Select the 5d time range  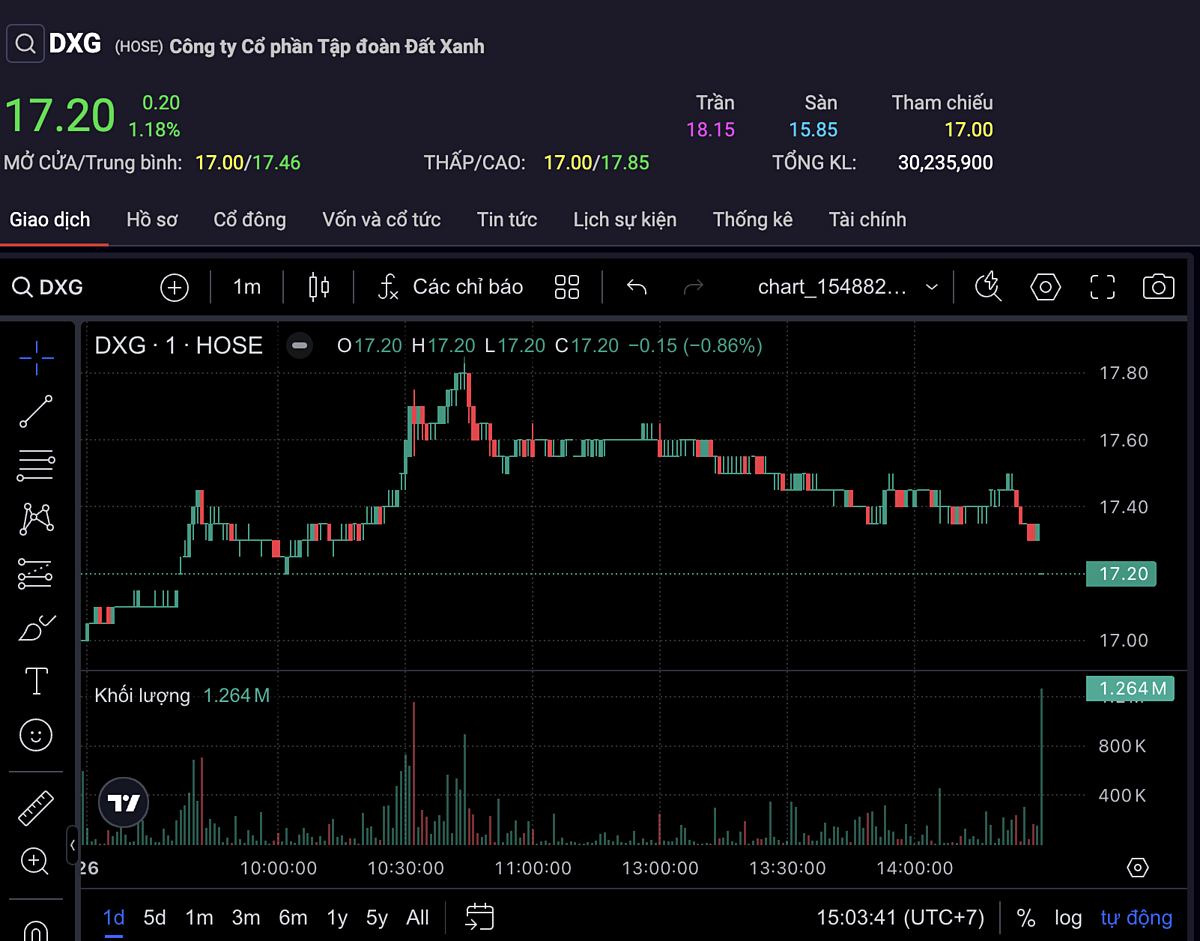155,917
